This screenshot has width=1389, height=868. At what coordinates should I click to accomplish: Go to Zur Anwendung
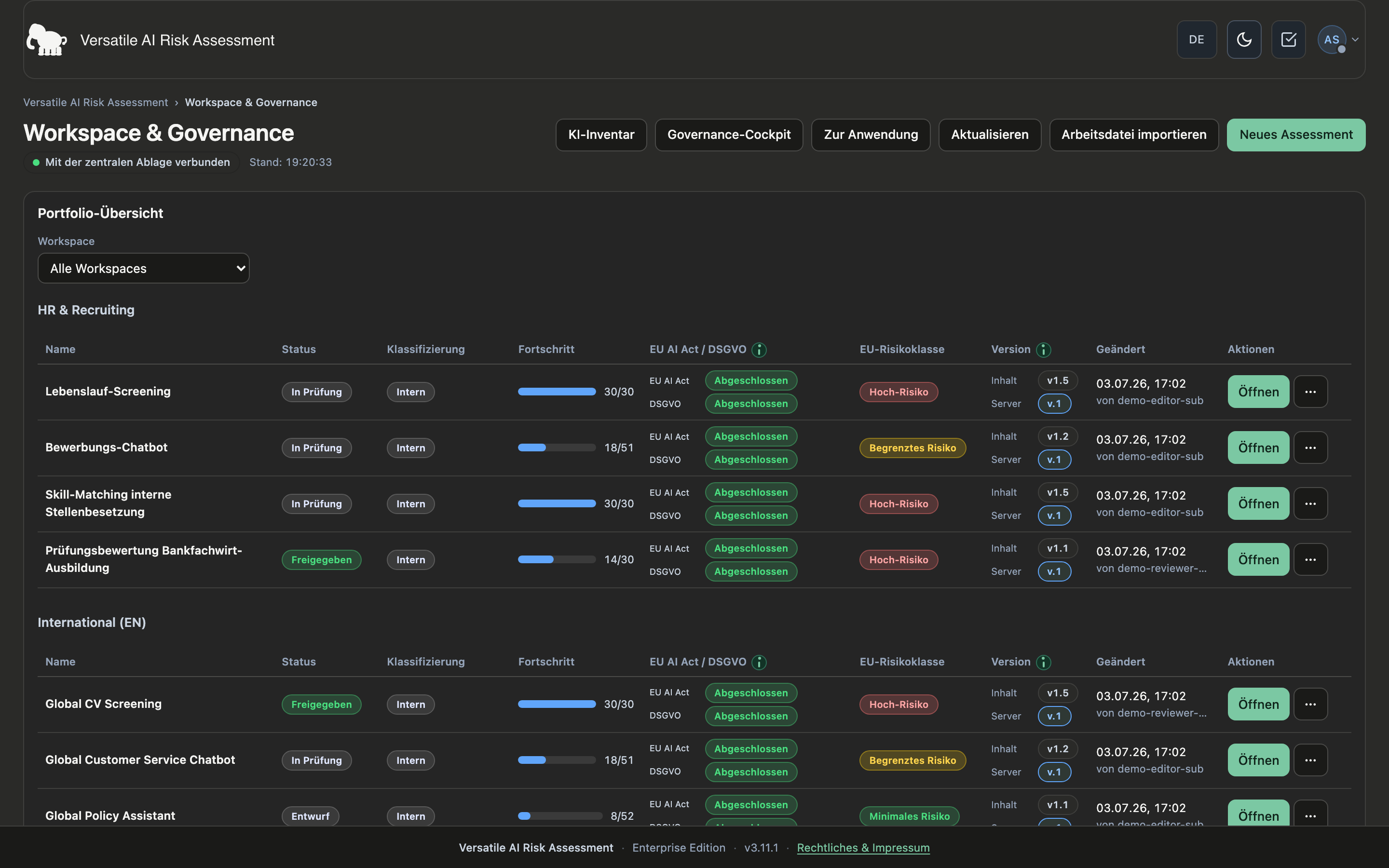pos(871,135)
